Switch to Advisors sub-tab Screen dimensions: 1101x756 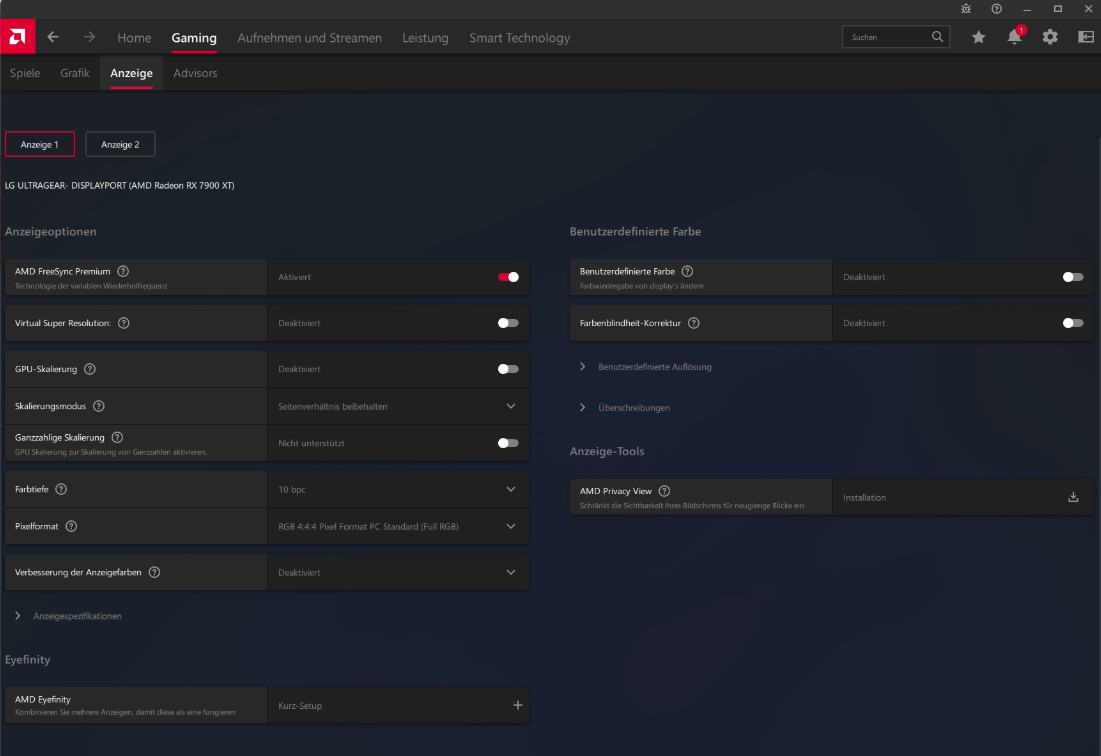(195, 73)
